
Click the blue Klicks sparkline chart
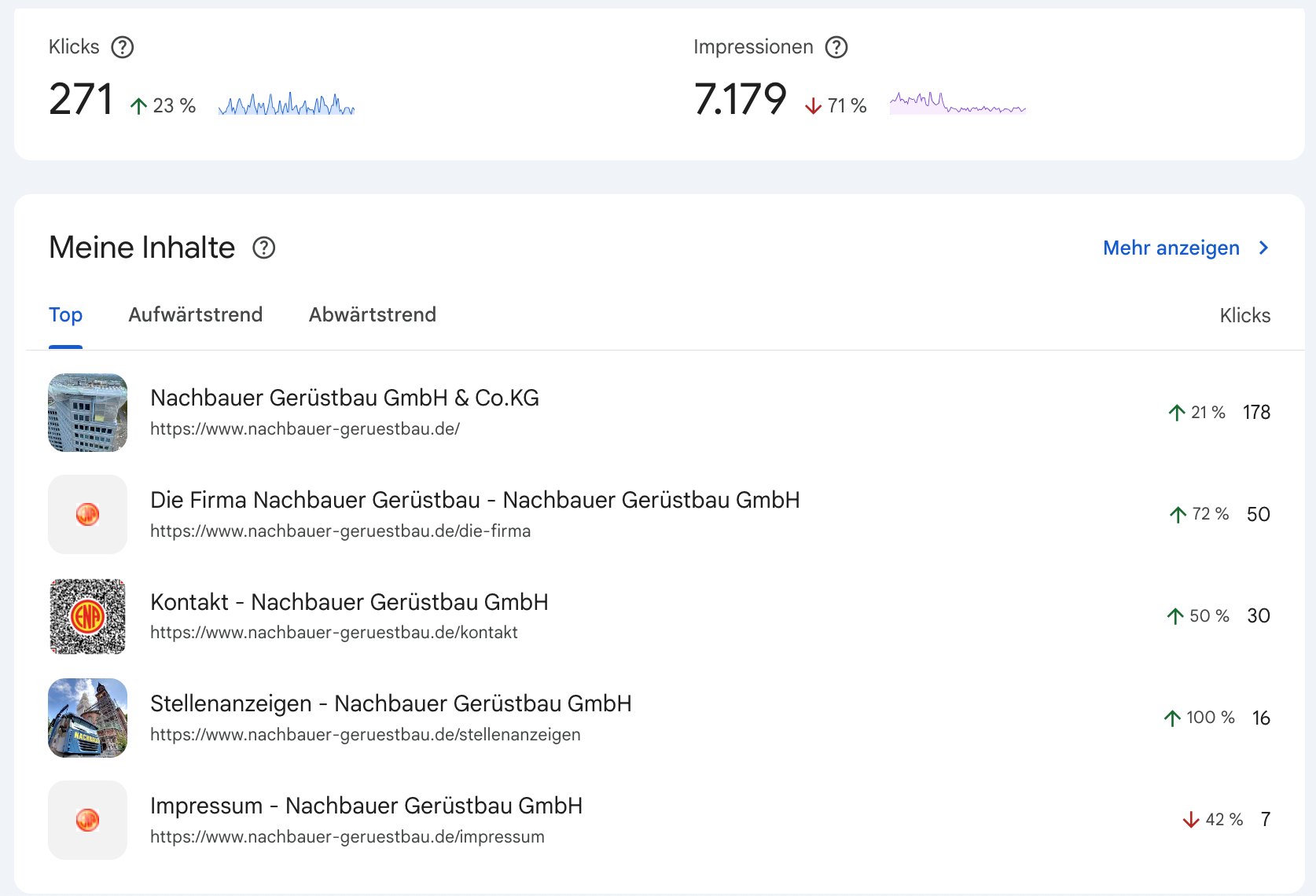pyautogui.click(x=286, y=105)
